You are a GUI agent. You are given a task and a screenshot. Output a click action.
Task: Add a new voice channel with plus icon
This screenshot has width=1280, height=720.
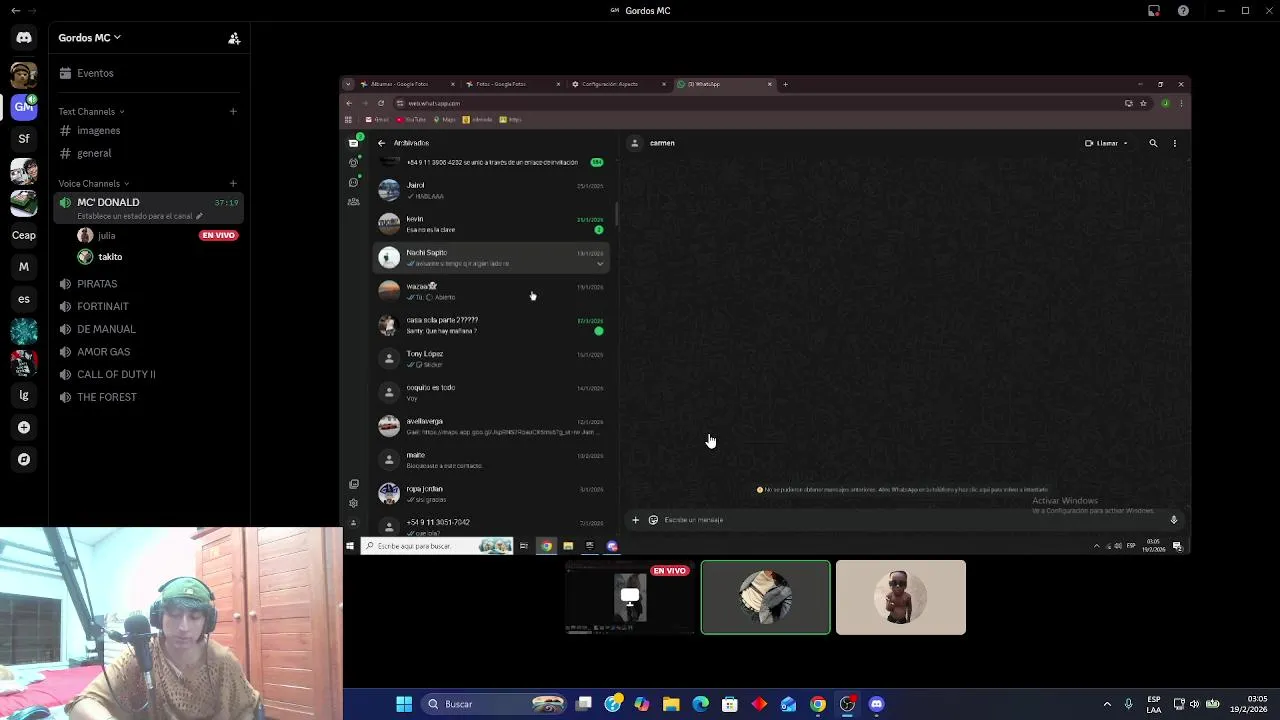pos(233,183)
